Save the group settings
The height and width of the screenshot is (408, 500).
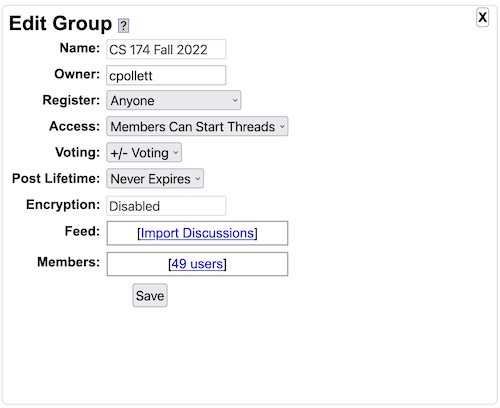[150, 295]
